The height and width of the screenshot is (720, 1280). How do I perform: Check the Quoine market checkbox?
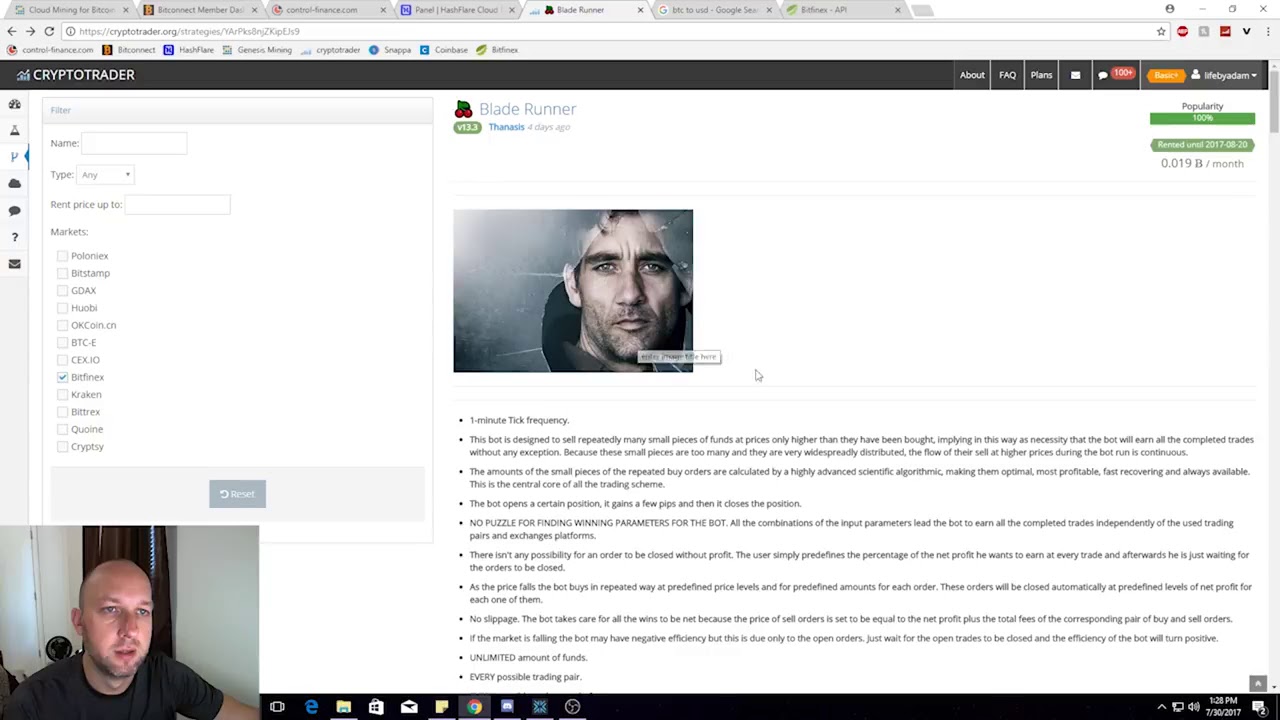62,430
